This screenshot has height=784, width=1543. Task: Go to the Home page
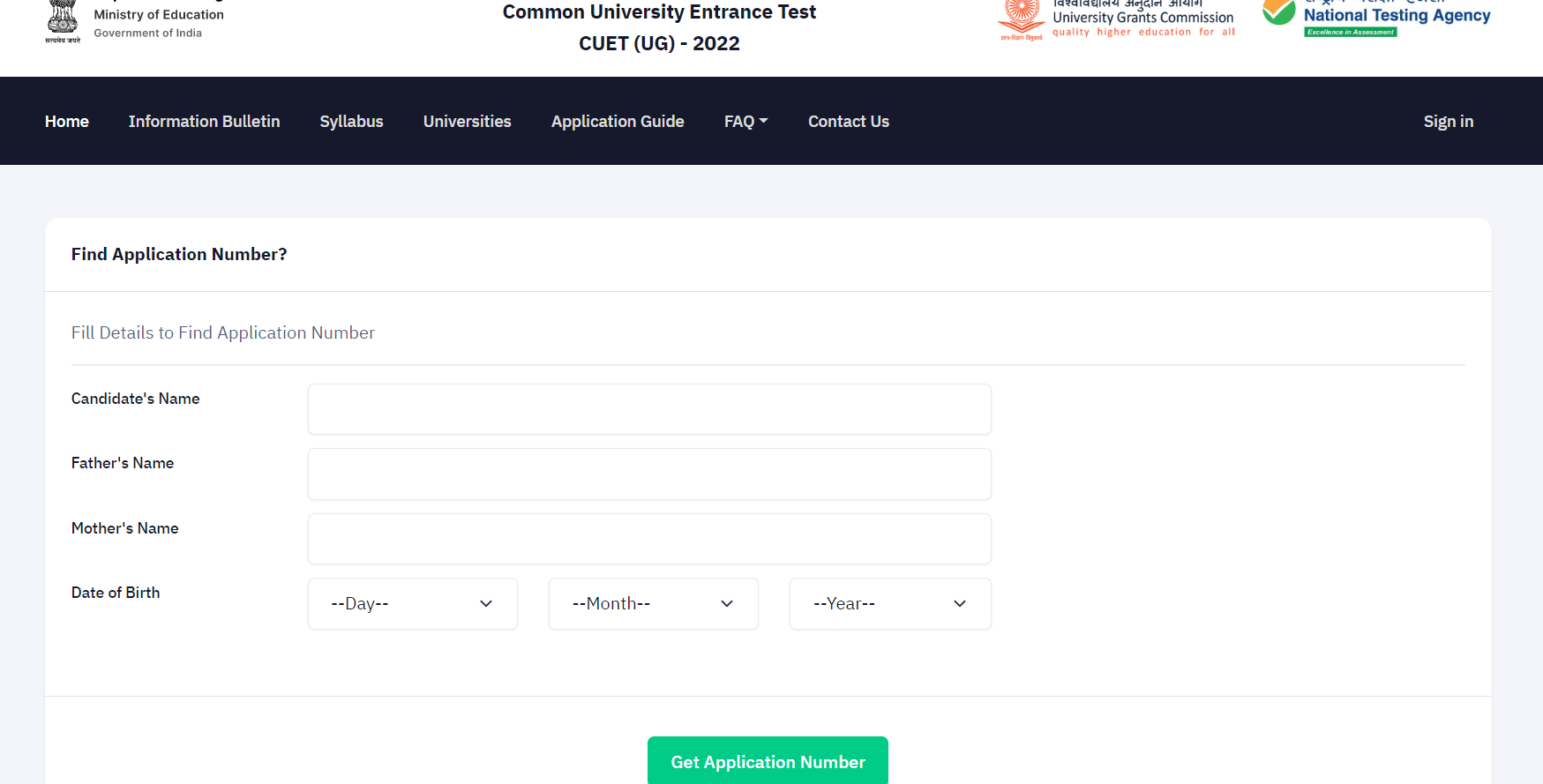pyautogui.click(x=67, y=122)
